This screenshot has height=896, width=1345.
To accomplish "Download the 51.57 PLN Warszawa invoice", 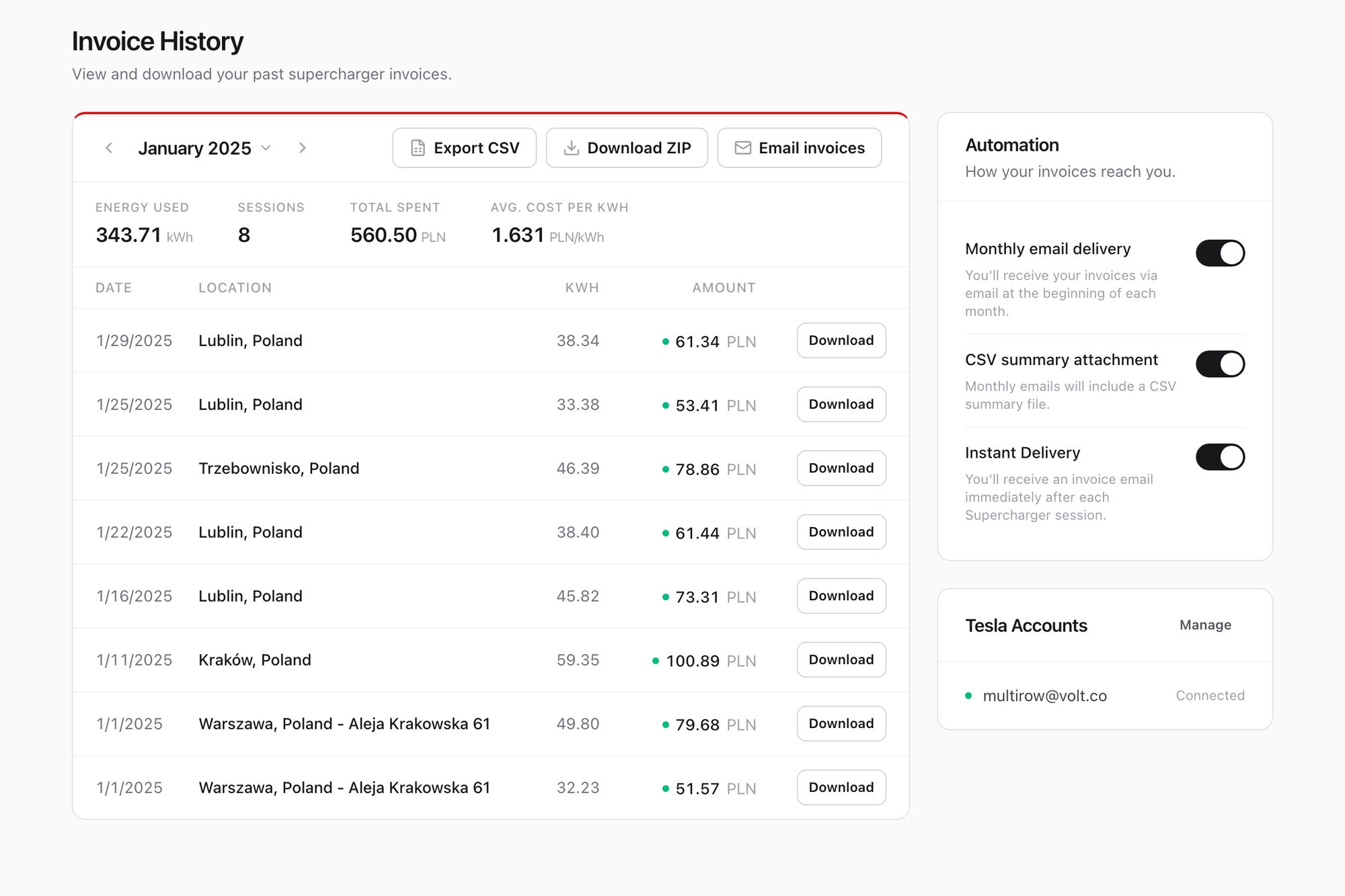I will click(841, 788).
